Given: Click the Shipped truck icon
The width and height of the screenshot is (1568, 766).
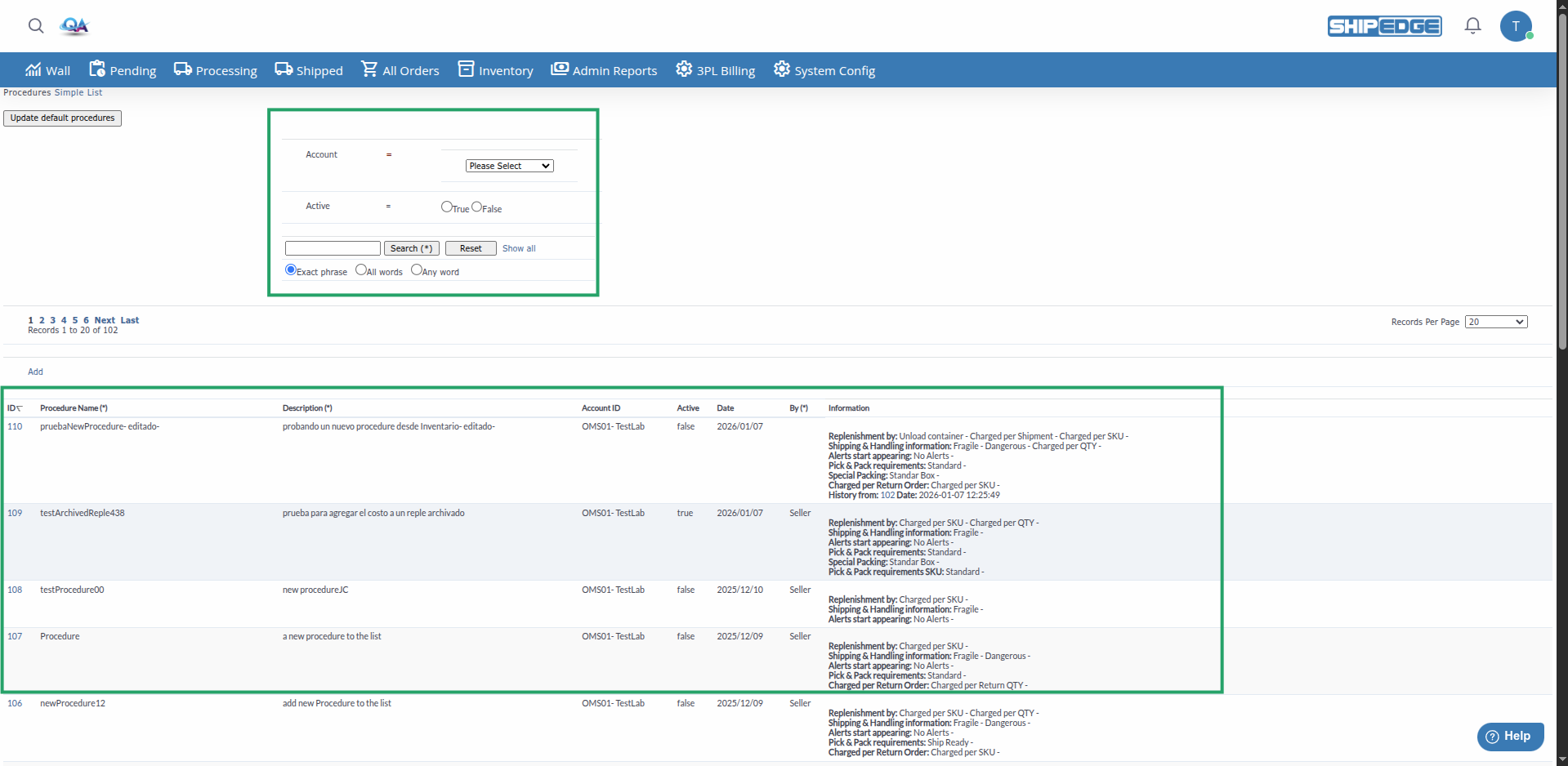Looking at the screenshot, I should click(x=284, y=69).
